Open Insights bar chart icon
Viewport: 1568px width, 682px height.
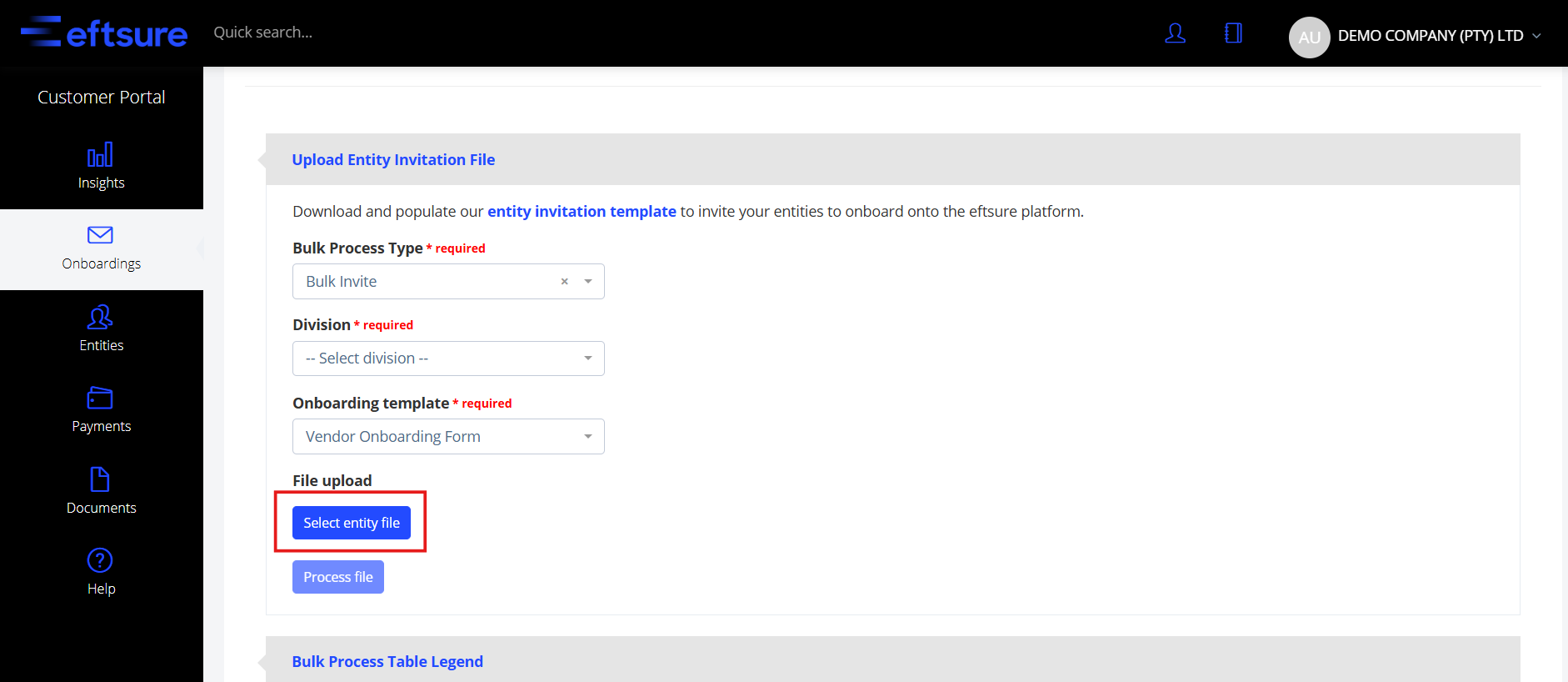coord(100,155)
